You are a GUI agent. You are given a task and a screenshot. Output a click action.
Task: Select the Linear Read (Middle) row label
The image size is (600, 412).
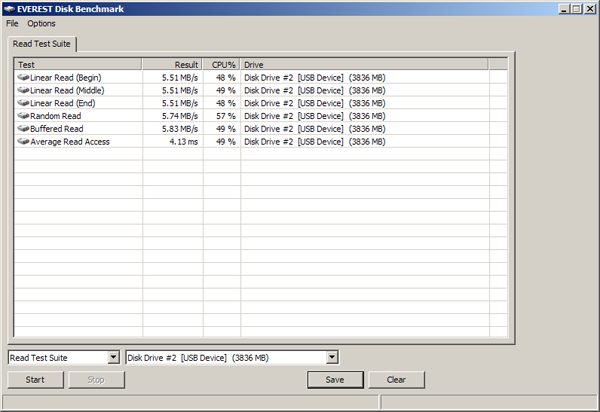67,90
